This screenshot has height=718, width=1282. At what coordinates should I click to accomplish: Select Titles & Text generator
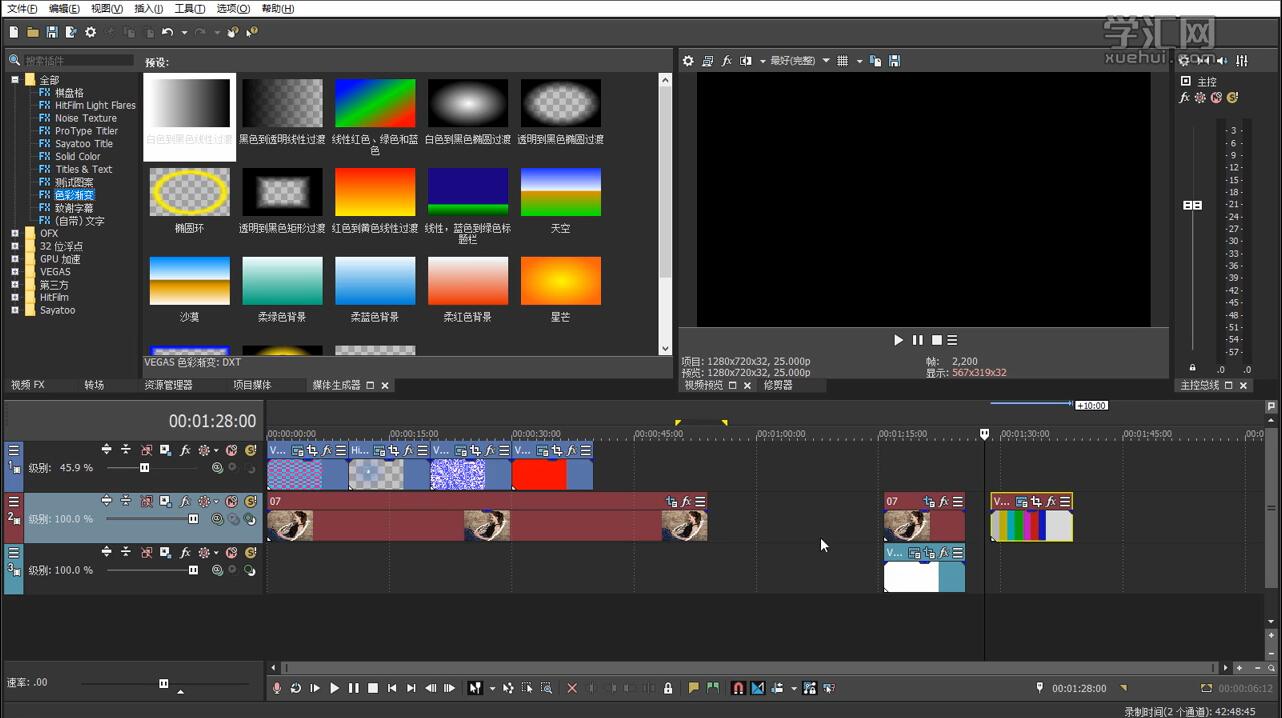(83, 169)
